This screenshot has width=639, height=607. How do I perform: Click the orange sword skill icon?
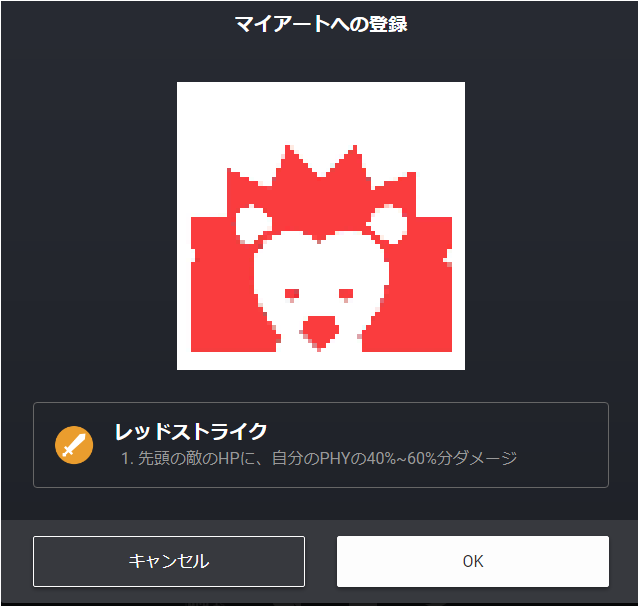pyautogui.click(x=74, y=445)
